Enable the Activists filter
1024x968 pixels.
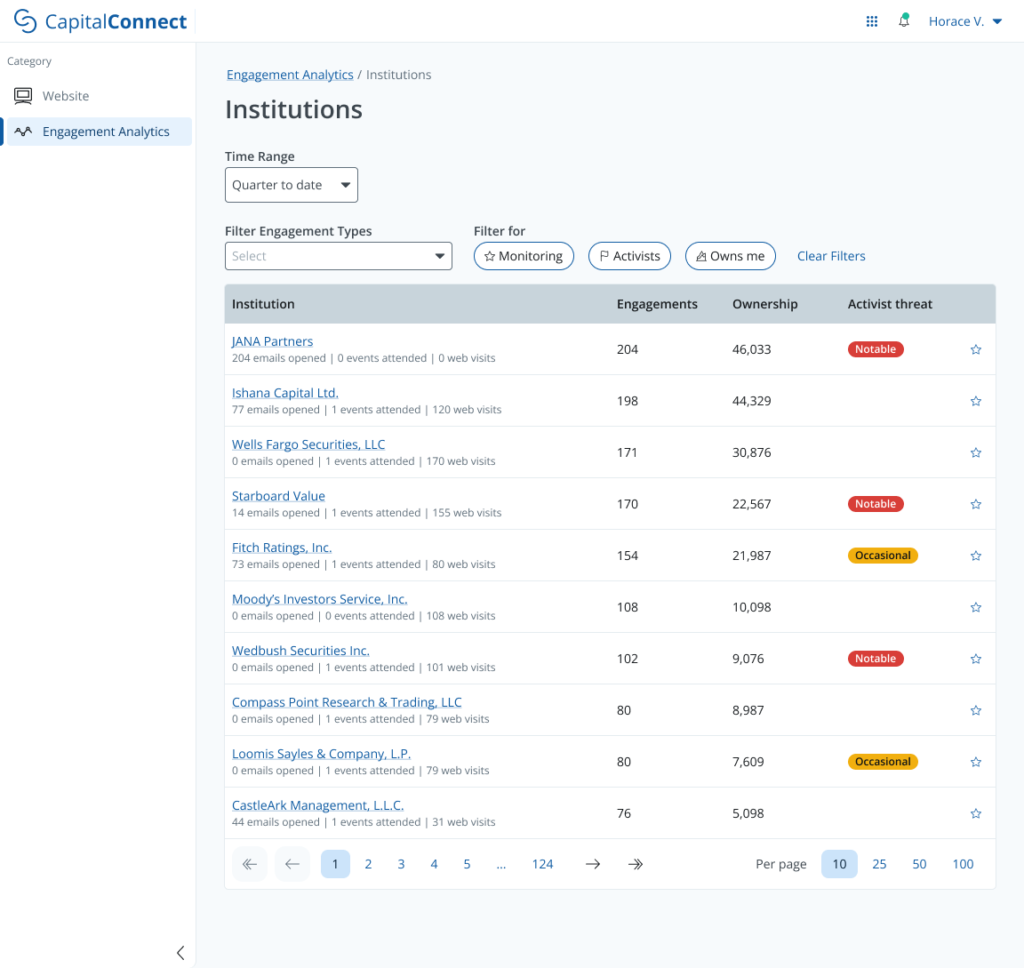click(629, 256)
